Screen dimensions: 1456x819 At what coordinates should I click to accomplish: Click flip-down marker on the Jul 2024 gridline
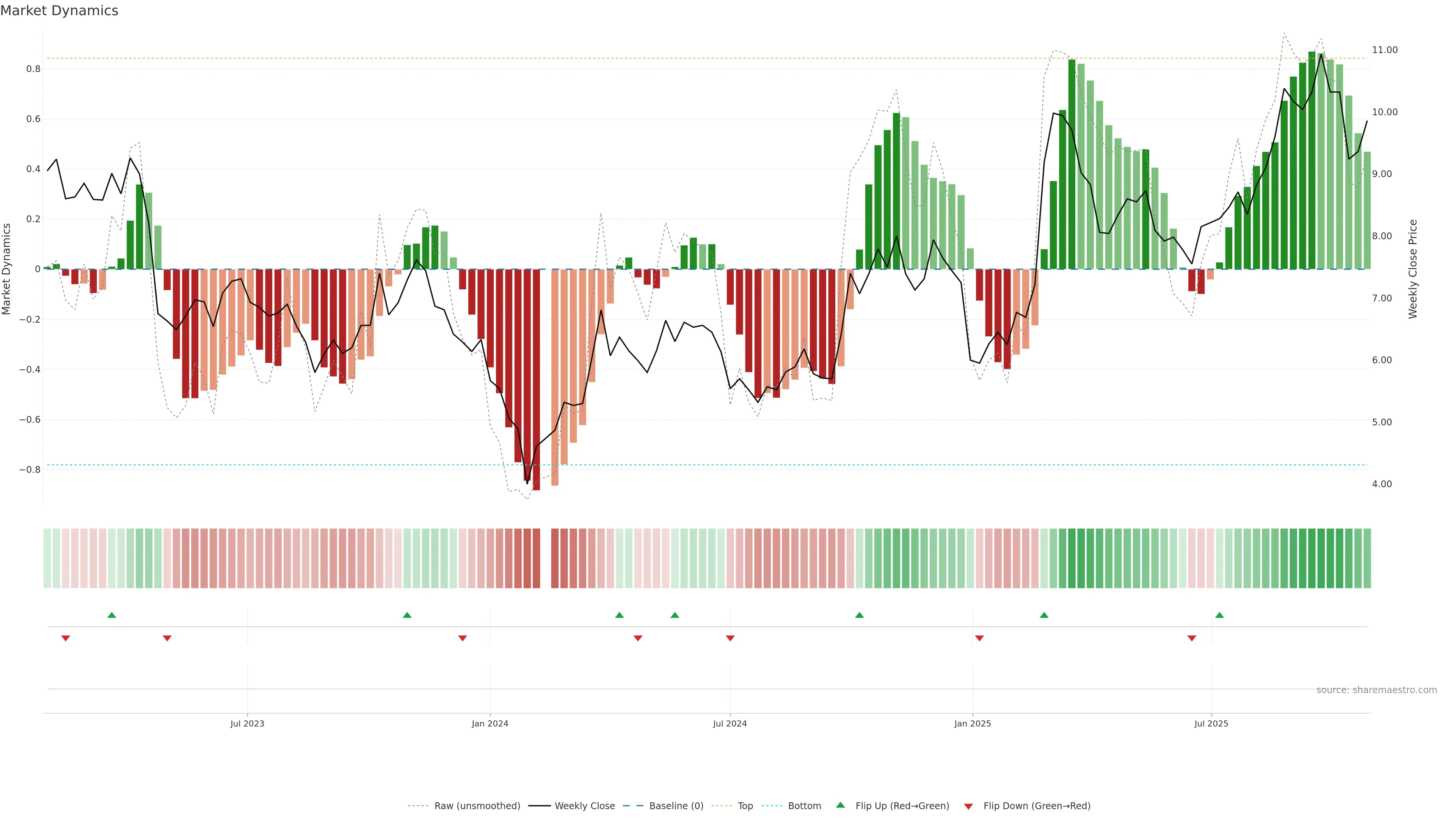[730, 638]
